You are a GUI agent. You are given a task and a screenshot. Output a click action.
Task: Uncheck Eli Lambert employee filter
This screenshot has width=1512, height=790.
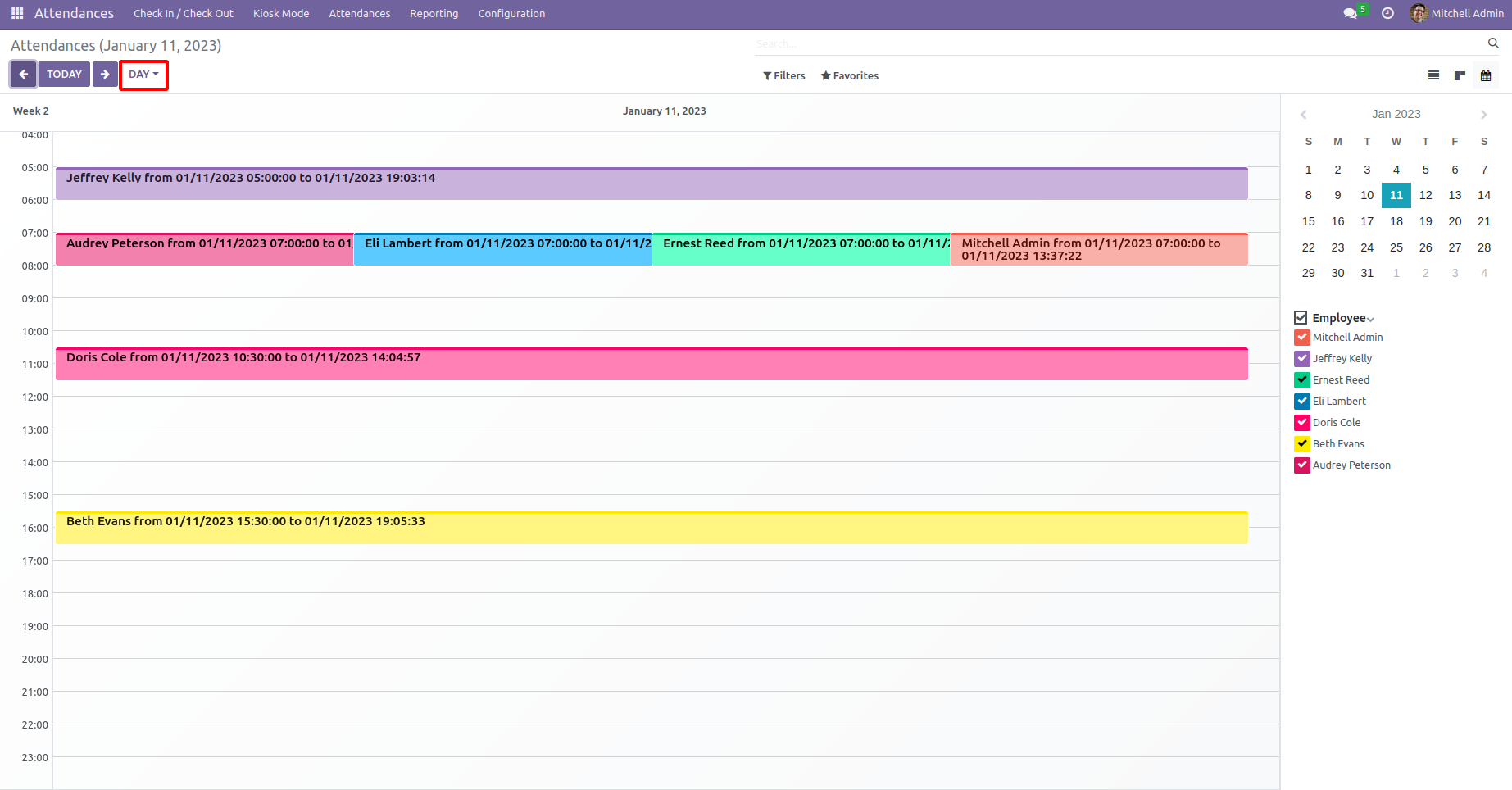(1302, 402)
